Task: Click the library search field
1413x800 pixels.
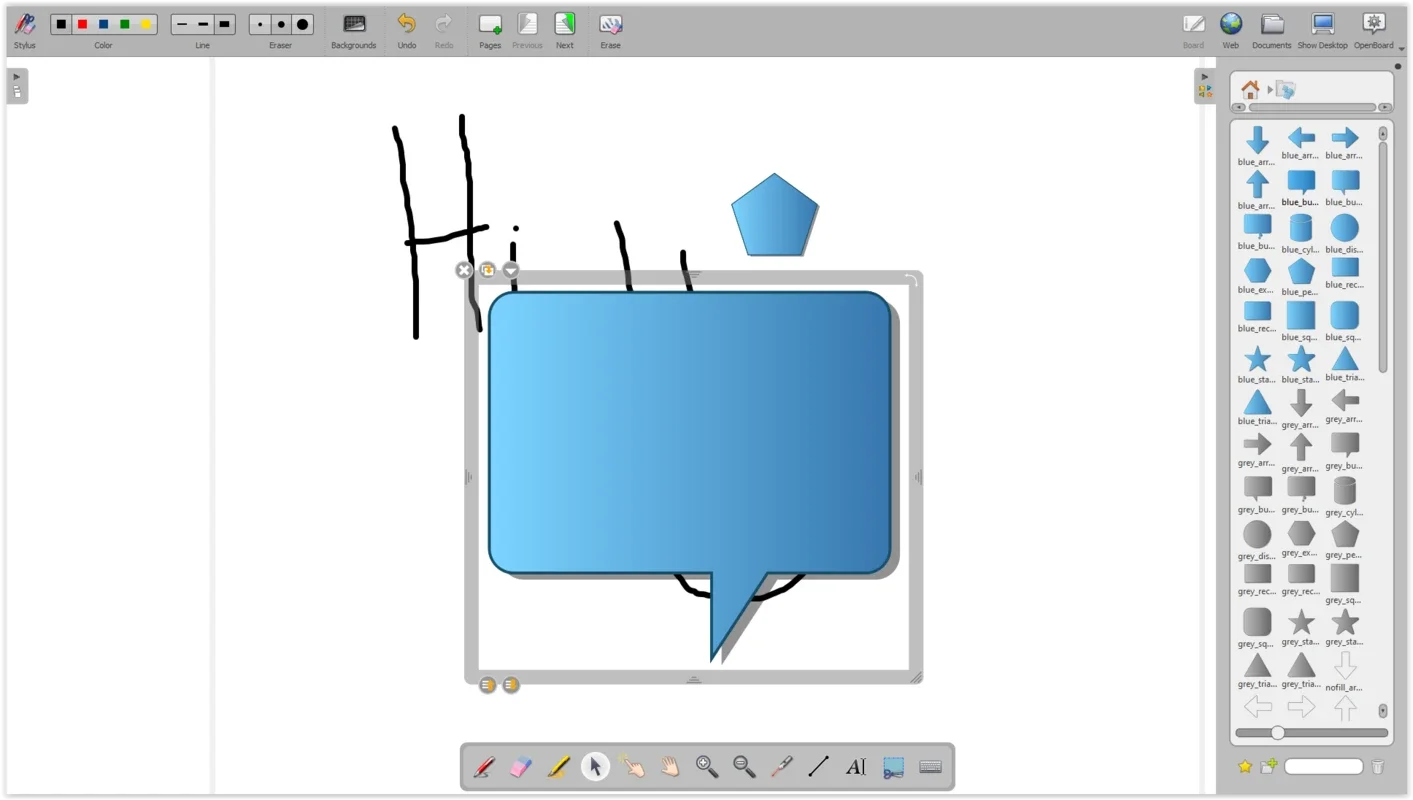Action: click(x=1323, y=767)
